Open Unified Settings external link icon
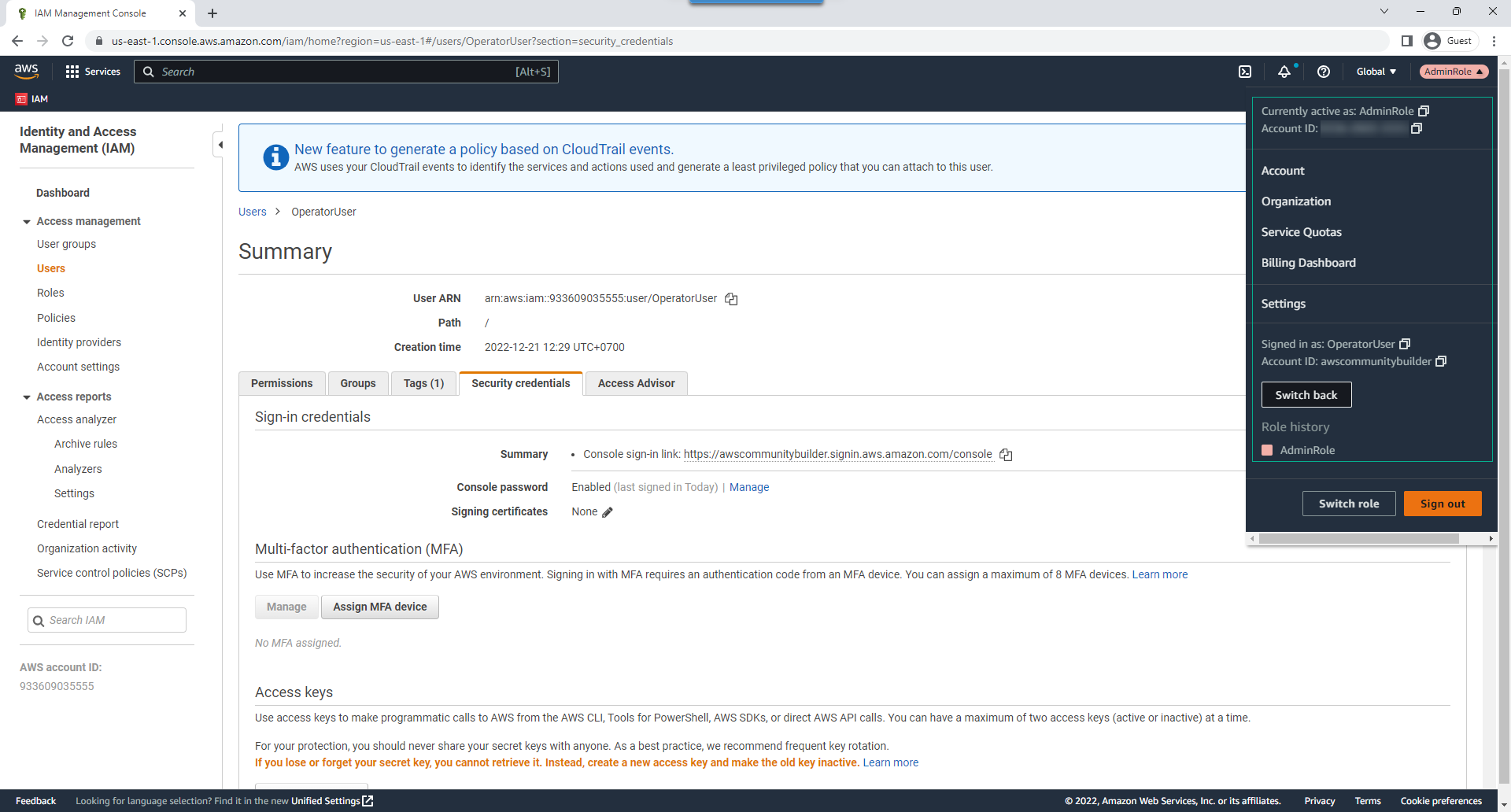The image size is (1511, 812). pos(368,801)
